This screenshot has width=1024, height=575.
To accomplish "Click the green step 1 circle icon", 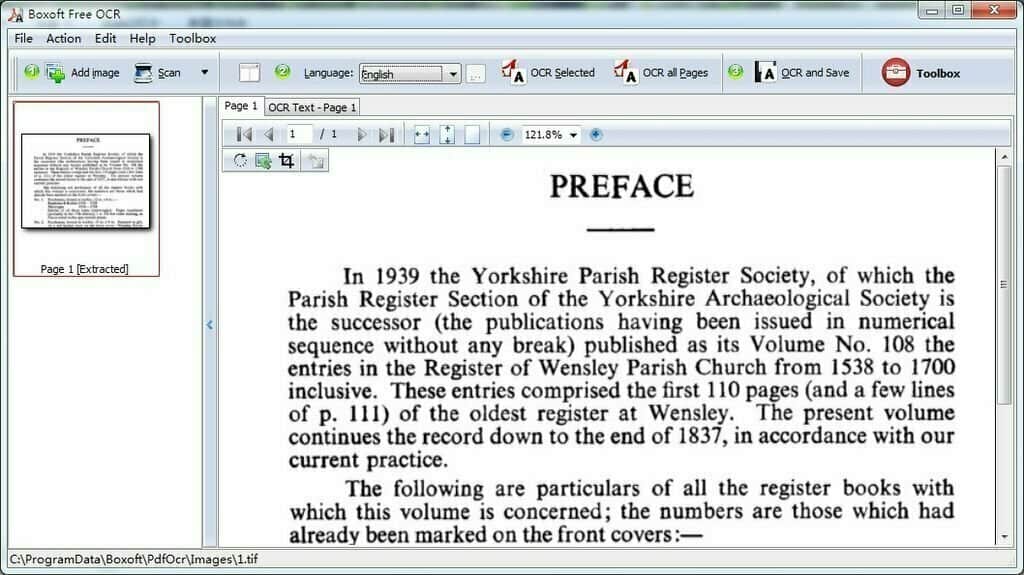I will (x=31, y=71).
